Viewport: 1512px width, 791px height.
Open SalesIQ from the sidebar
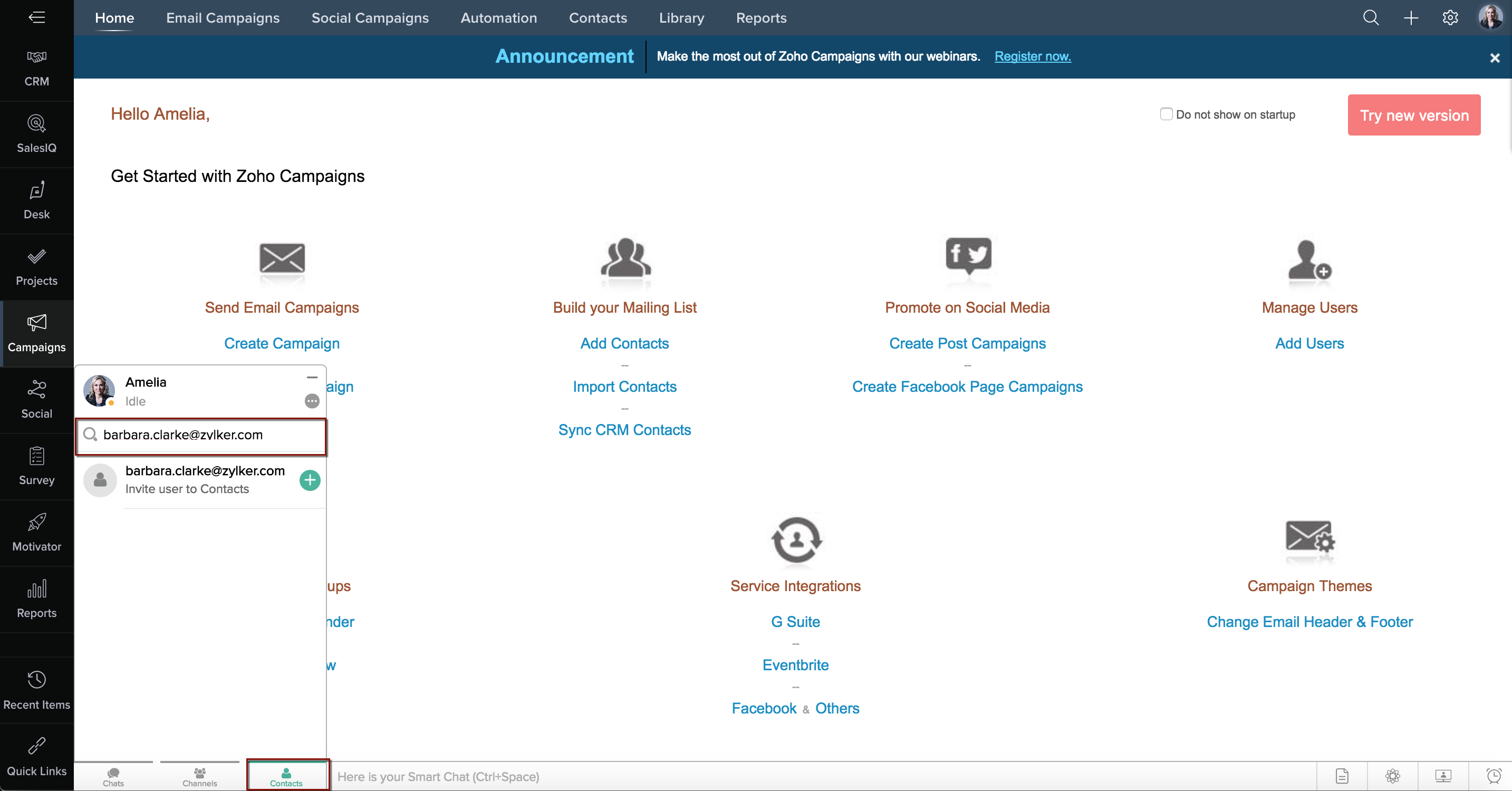[36, 134]
